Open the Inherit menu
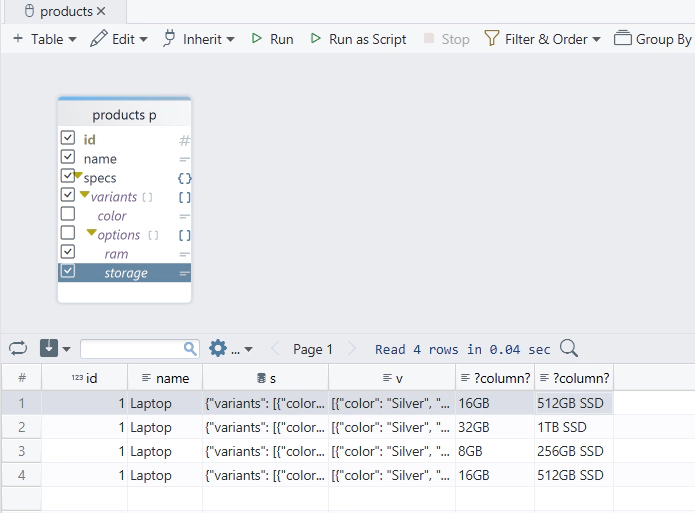Viewport: 695px width, 513px height. (198, 39)
